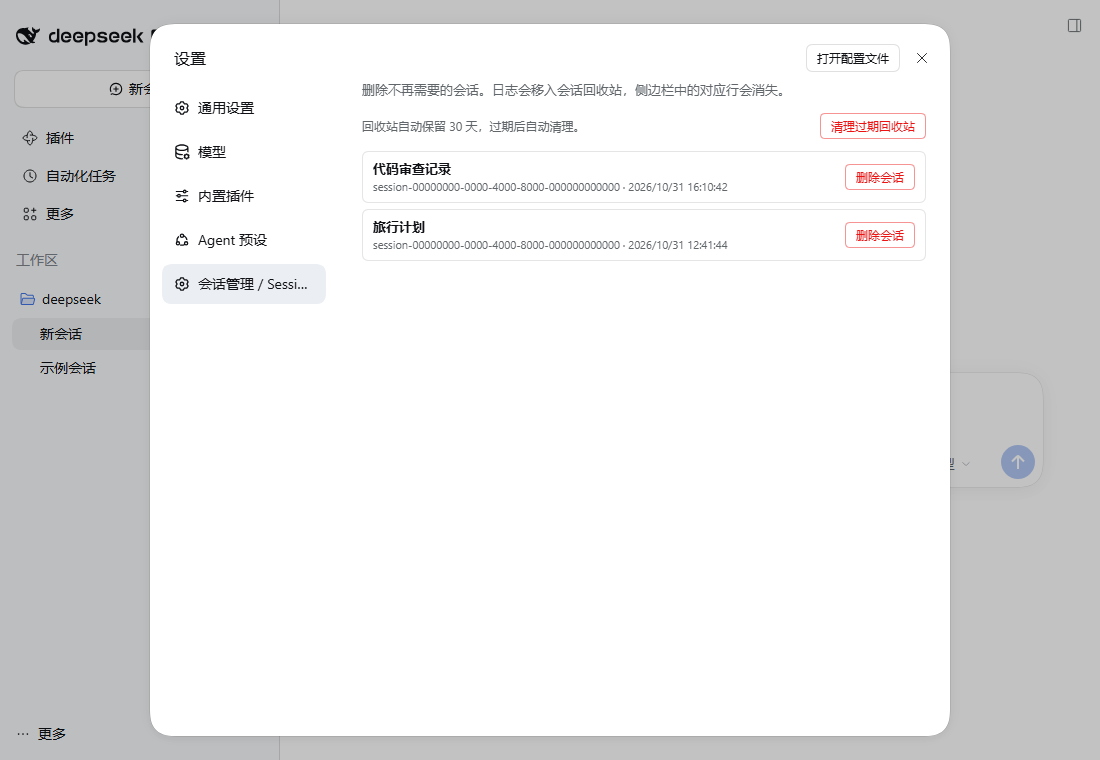Open 通用设置 in settings sidebar
The image size is (1100, 760).
(x=243, y=108)
